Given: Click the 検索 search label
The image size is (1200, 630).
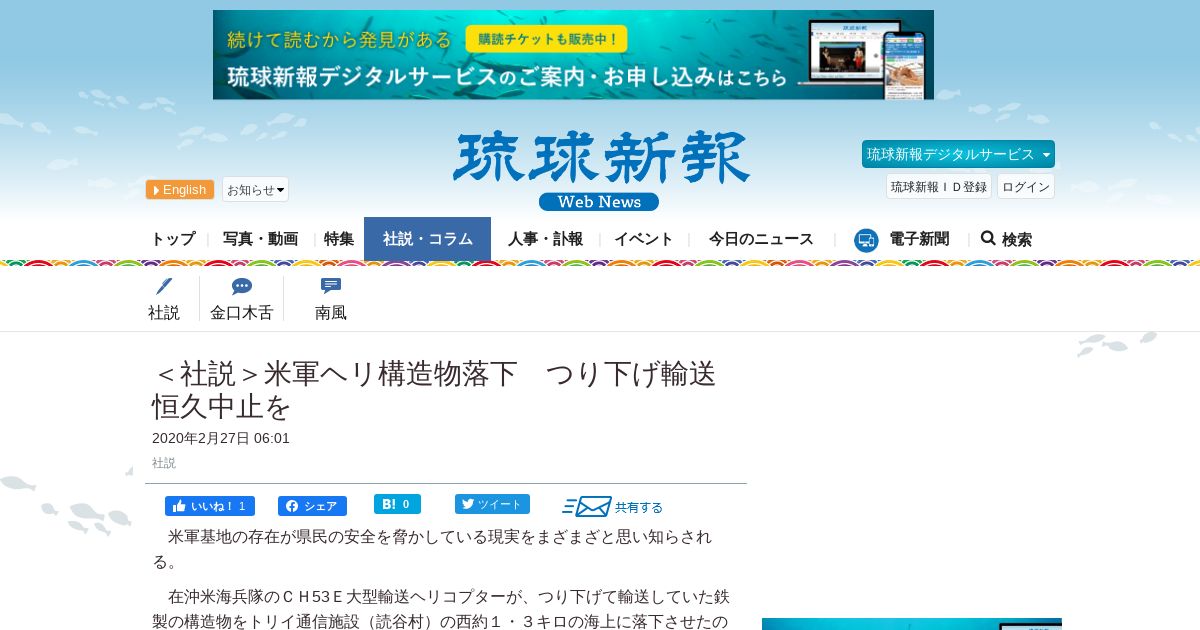Looking at the screenshot, I should 1017,240.
